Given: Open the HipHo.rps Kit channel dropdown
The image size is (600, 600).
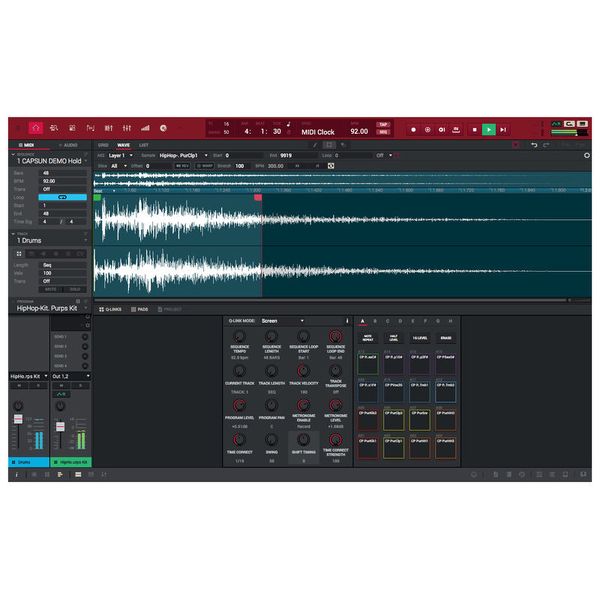Looking at the screenshot, I should pyautogui.click(x=29, y=376).
